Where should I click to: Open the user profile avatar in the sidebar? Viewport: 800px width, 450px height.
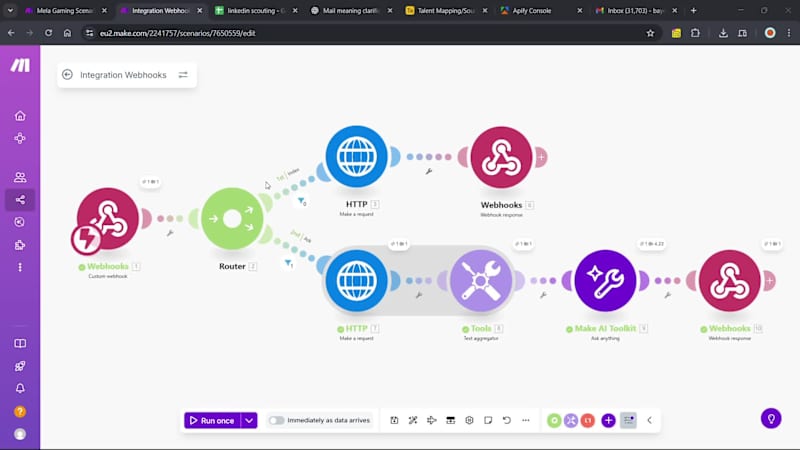(x=20, y=434)
